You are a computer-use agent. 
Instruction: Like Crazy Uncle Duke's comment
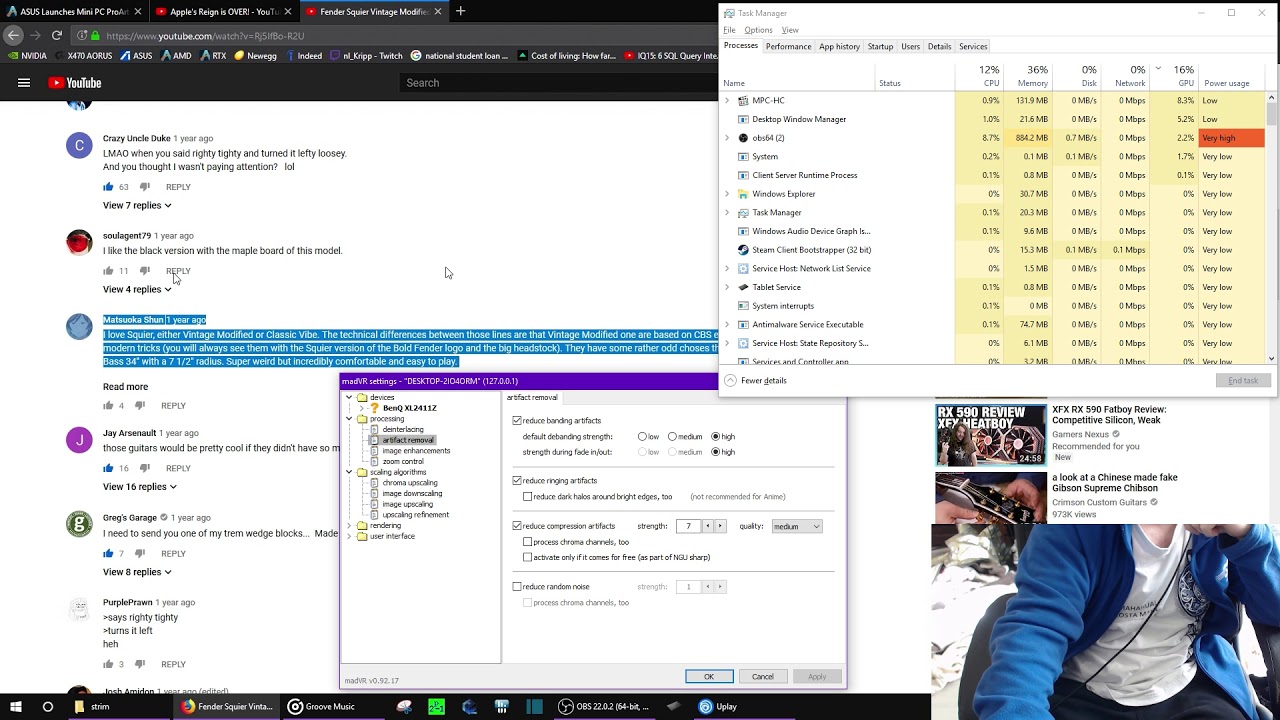coord(108,187)
